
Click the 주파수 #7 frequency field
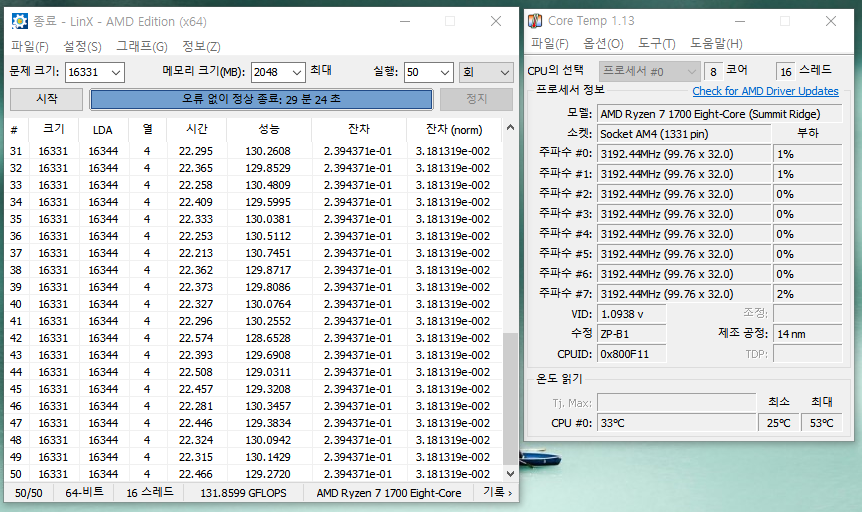[x=684, y=294]
